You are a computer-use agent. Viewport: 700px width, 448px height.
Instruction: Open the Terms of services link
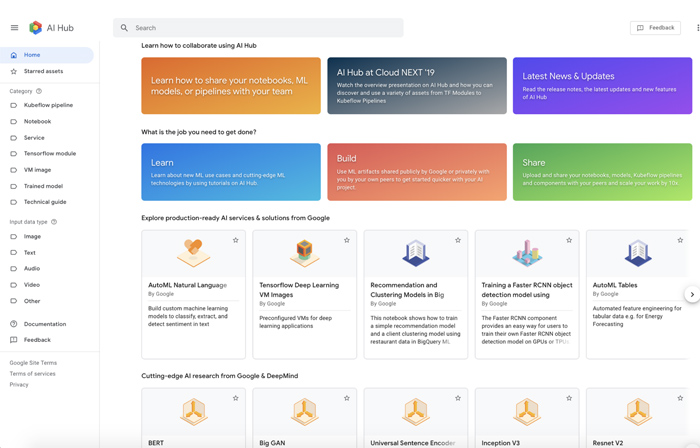pyautogui.click(x=32, y=374)
